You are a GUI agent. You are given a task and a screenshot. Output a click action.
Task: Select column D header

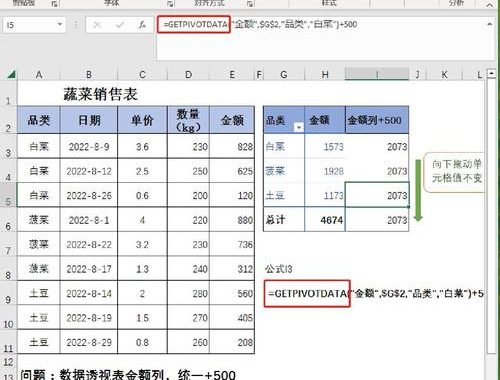188,74
